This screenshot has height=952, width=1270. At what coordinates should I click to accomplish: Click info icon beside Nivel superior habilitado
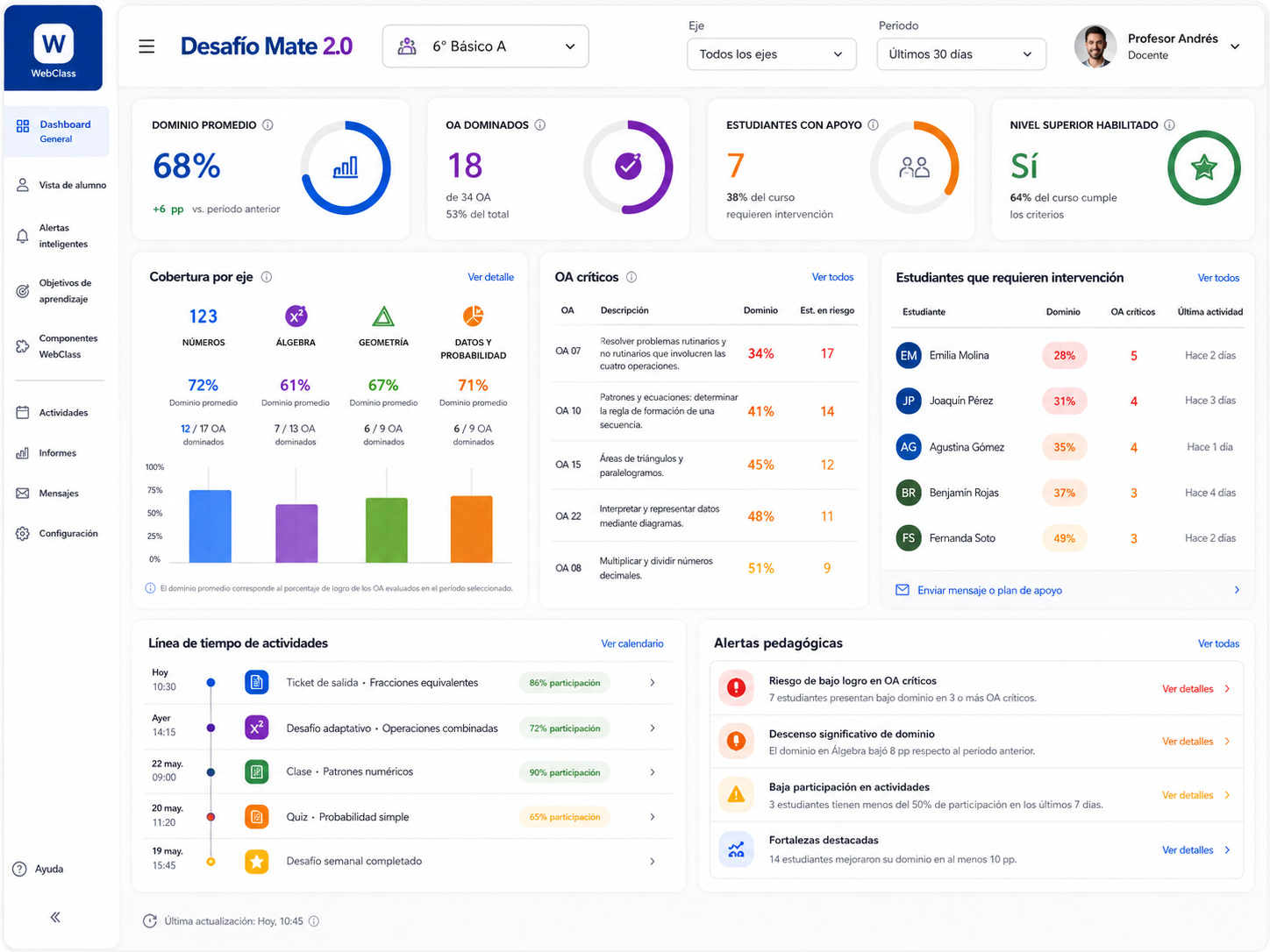1169,125
